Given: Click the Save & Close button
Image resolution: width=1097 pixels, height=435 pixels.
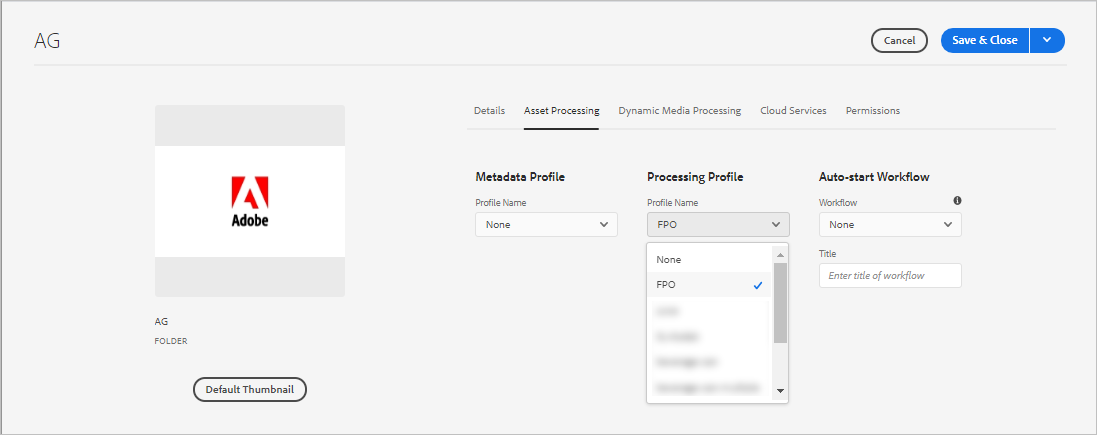Looking at the screenshot, I should (x=985, y=40).
